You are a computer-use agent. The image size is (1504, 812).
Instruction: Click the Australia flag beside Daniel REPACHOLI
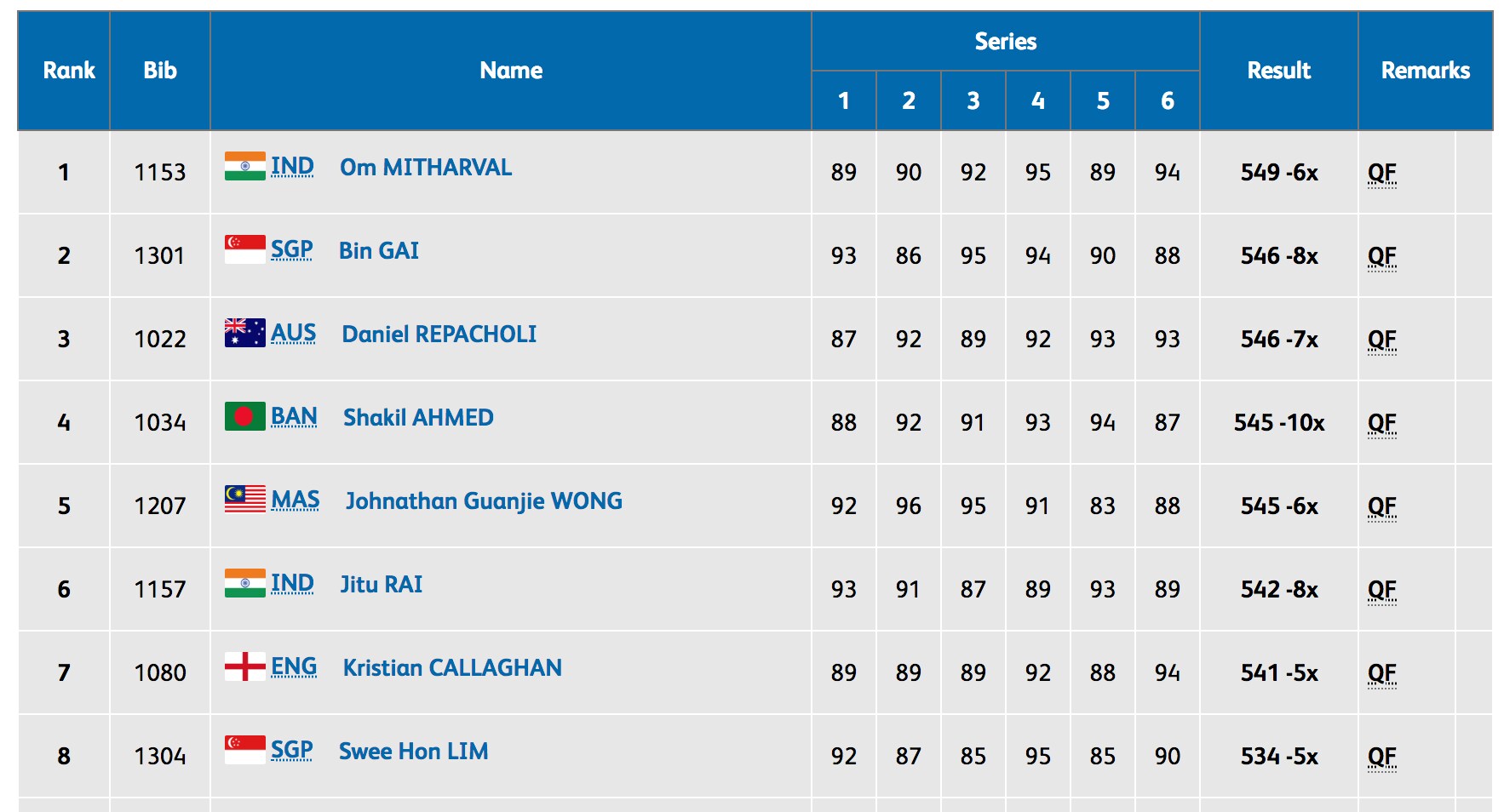point(244,333)
